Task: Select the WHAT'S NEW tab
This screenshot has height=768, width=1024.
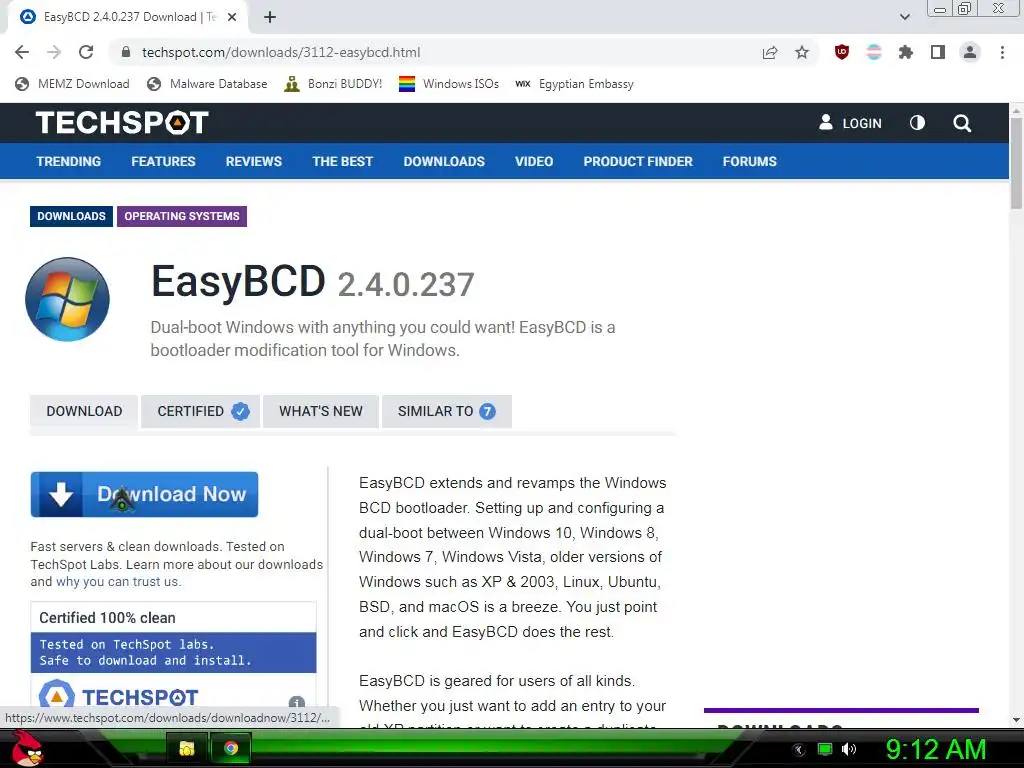Action: point(321,411)
